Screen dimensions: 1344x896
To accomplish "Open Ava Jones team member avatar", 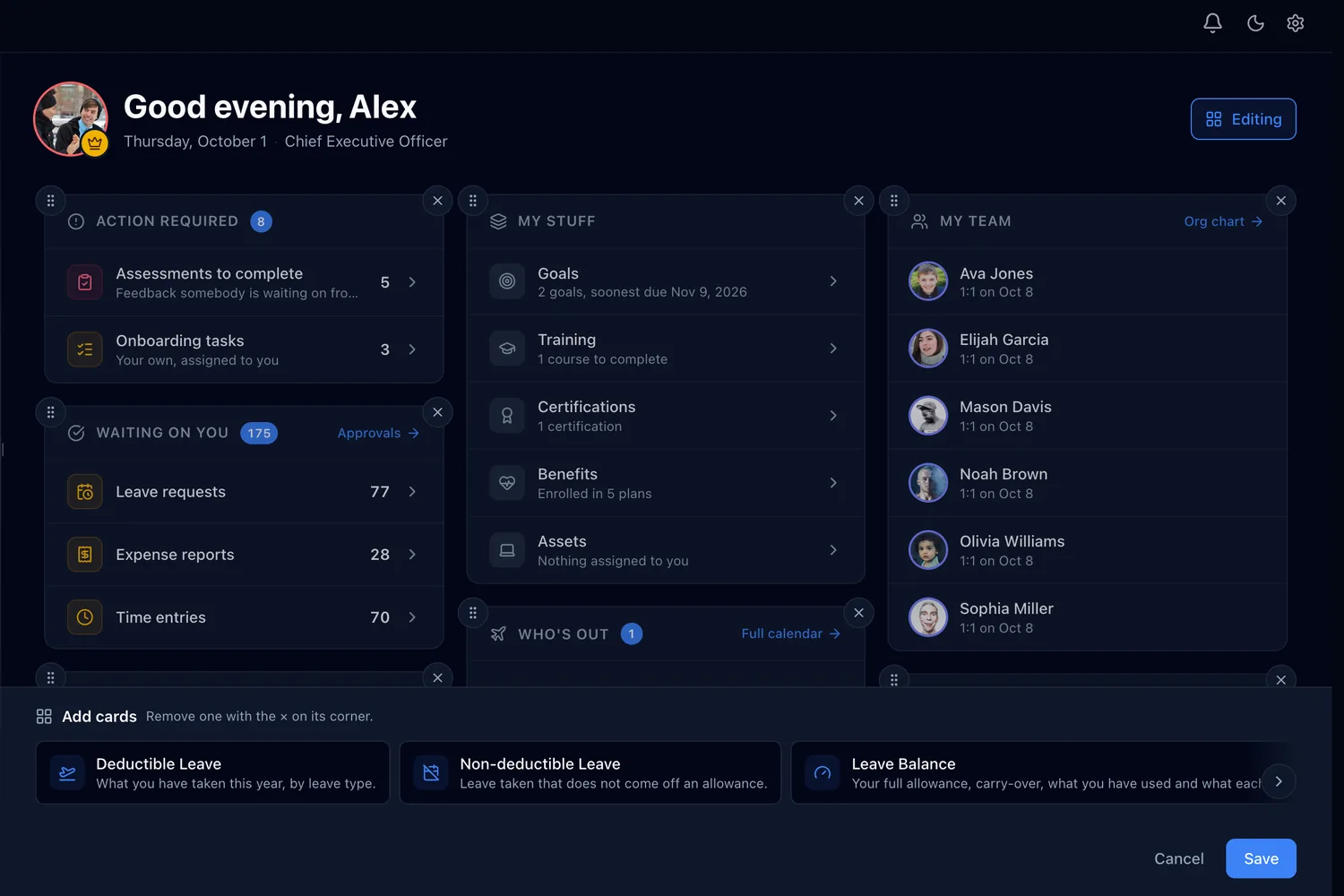I will click(x=928, y=281).
